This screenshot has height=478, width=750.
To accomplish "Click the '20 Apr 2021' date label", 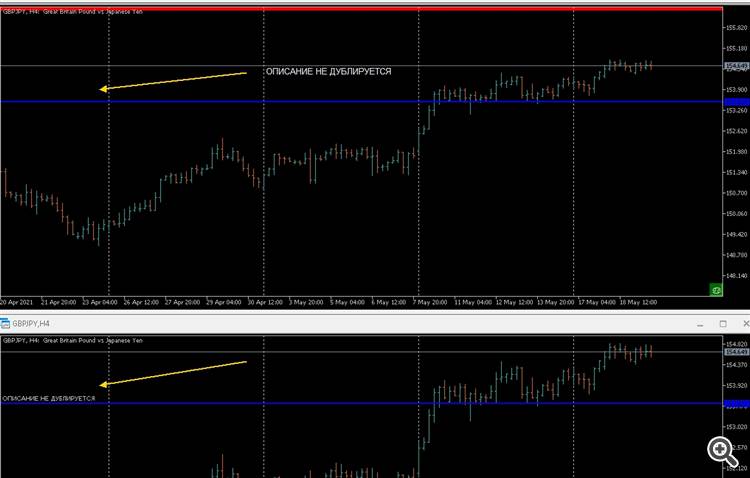I will [x=17, y=302].
